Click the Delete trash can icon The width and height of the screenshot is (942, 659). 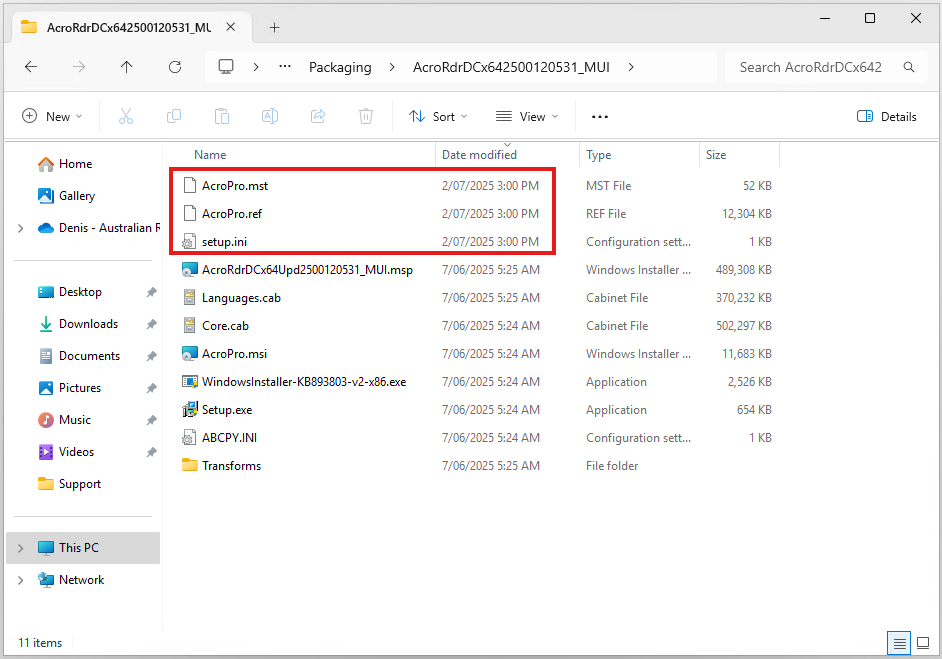(x=366, y=116)
